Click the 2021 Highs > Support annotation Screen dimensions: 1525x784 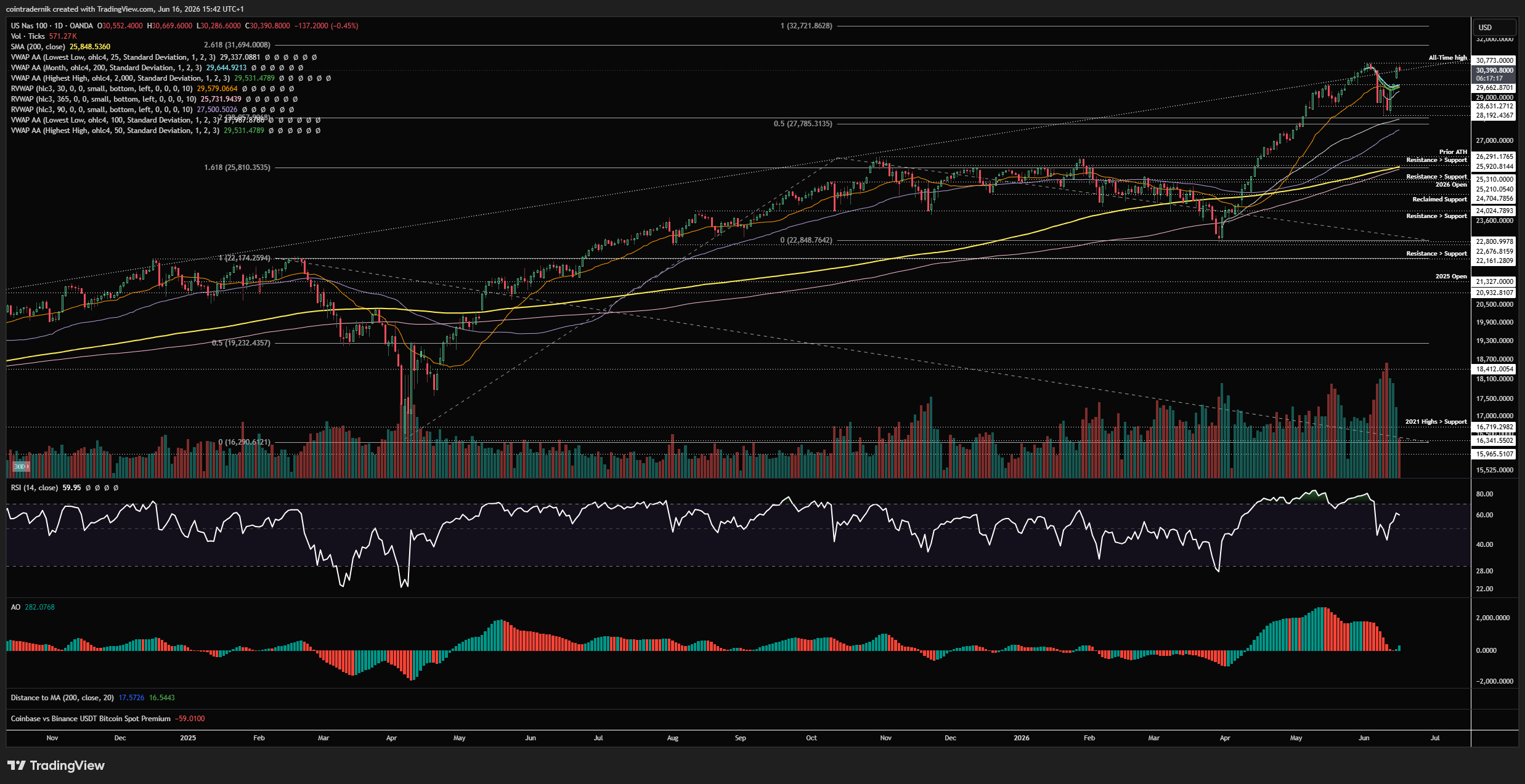point(1436,422)
